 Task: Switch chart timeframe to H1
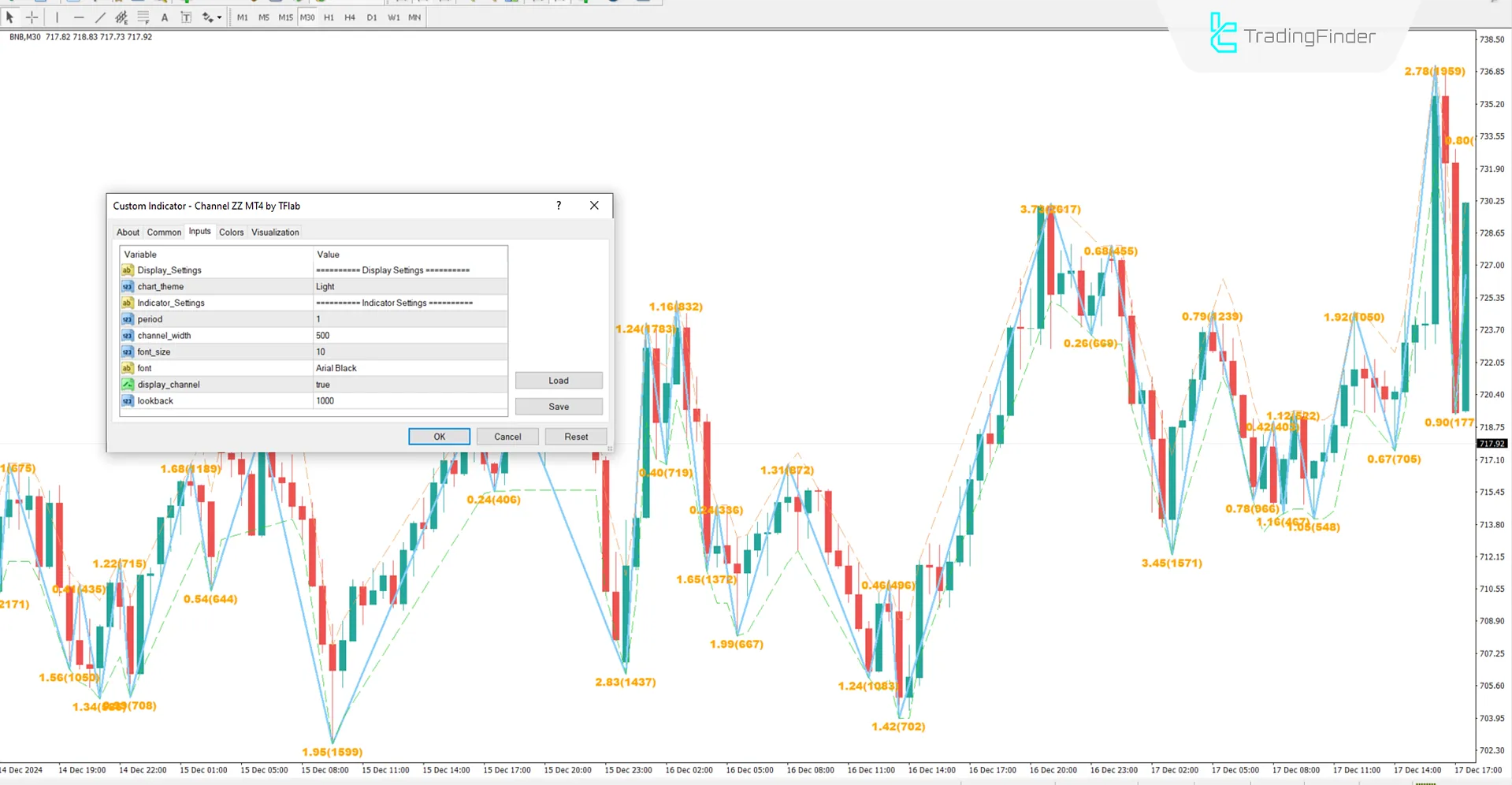click(x=329, y=17)
